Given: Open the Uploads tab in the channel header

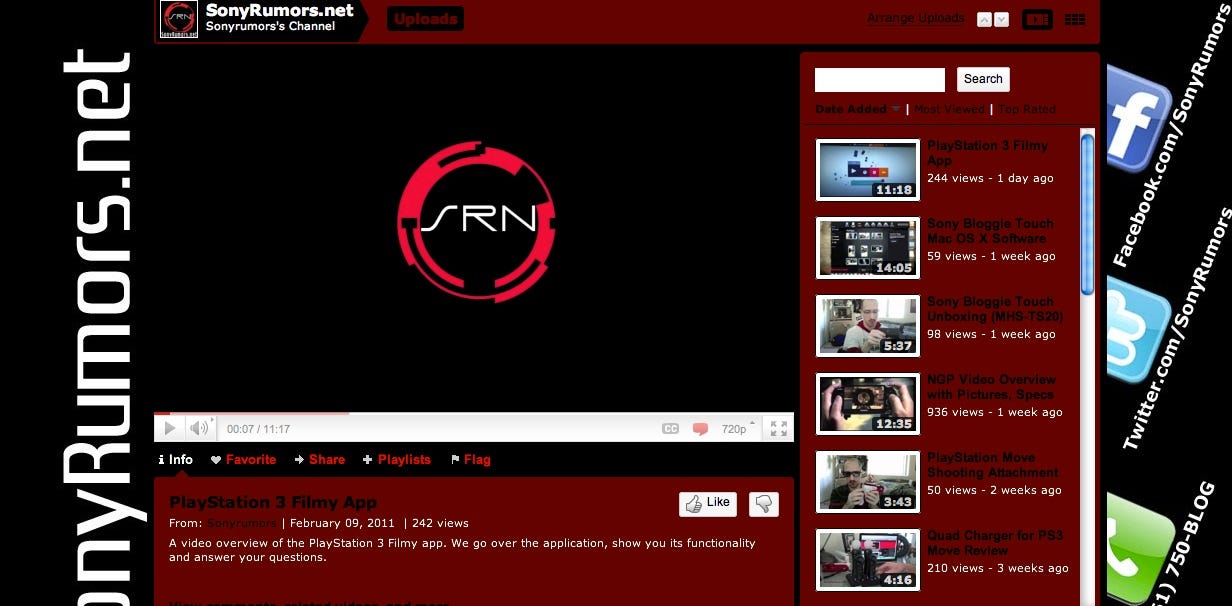Looking at the screenshot, I should [x=426, y=18].
